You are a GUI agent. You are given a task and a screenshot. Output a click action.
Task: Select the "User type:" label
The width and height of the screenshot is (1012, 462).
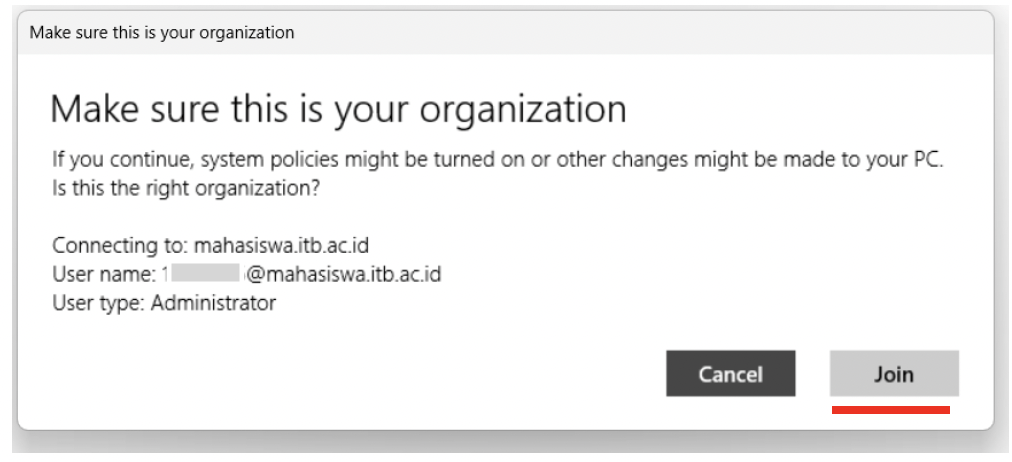(x=99, y=303)
